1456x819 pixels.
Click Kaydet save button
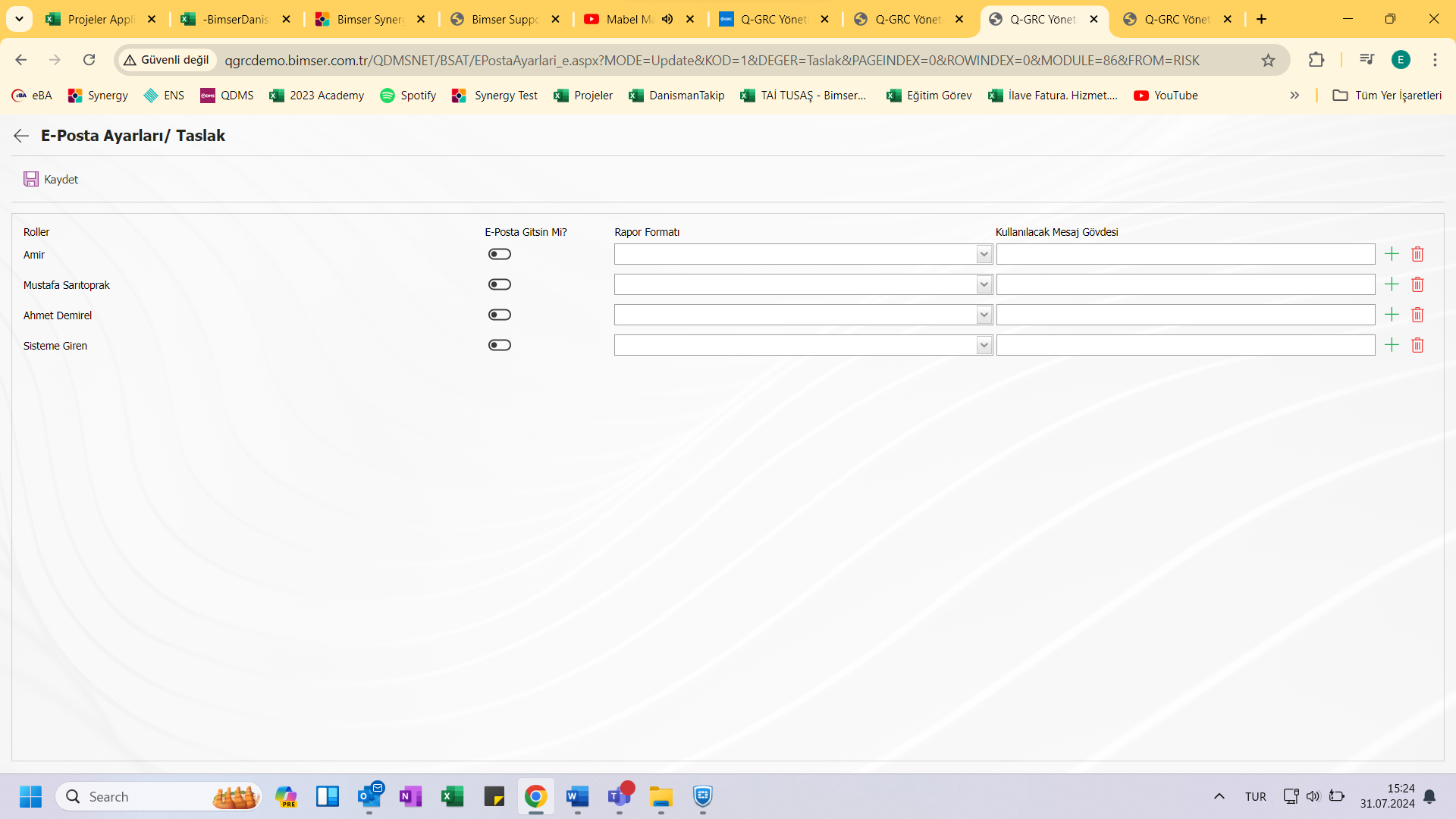tap(50, 179)
